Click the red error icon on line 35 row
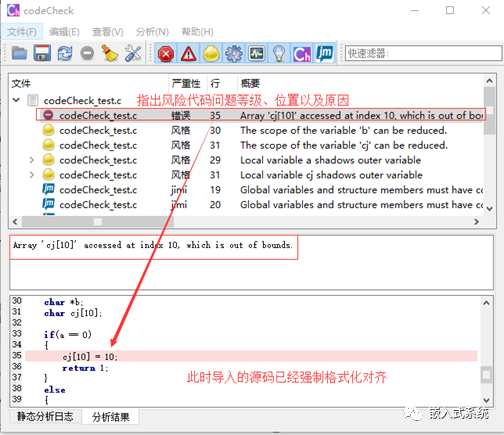504x435 pixels. (x=48, y=115)
